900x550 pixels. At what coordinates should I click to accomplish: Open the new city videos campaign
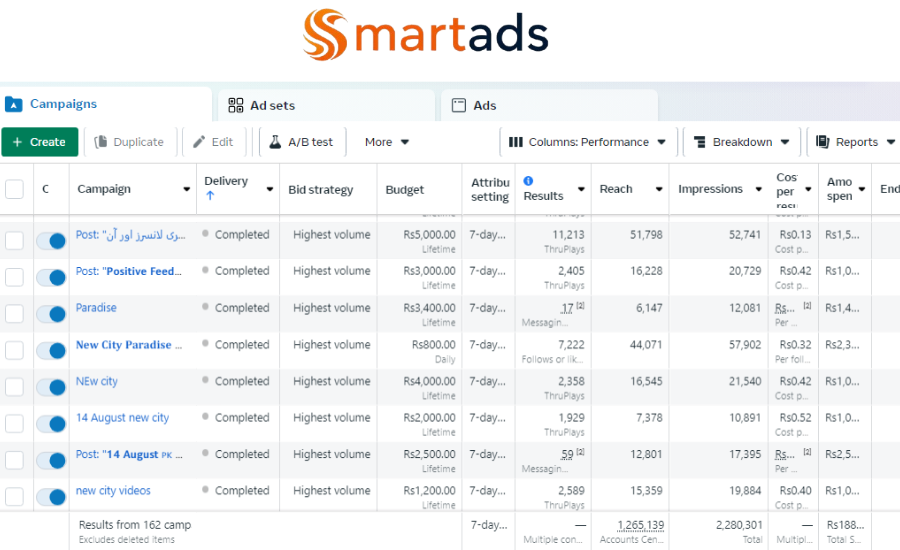point(113,491)
